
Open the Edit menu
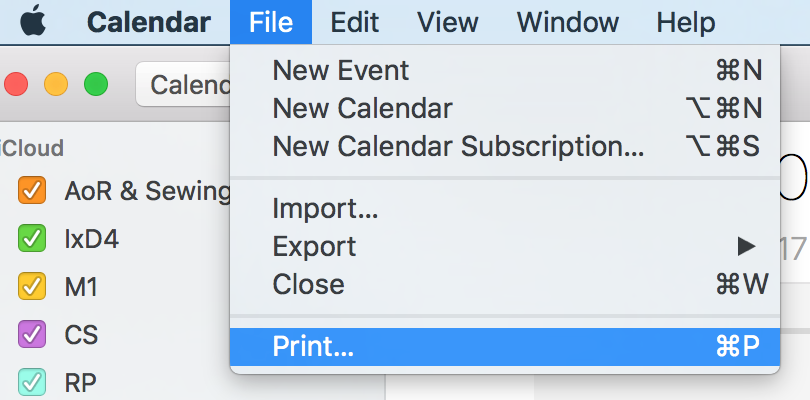click(x=354, y=21)
